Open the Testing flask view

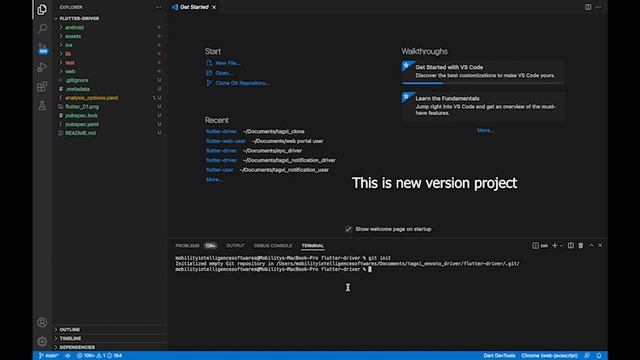[x=42, y=106]
